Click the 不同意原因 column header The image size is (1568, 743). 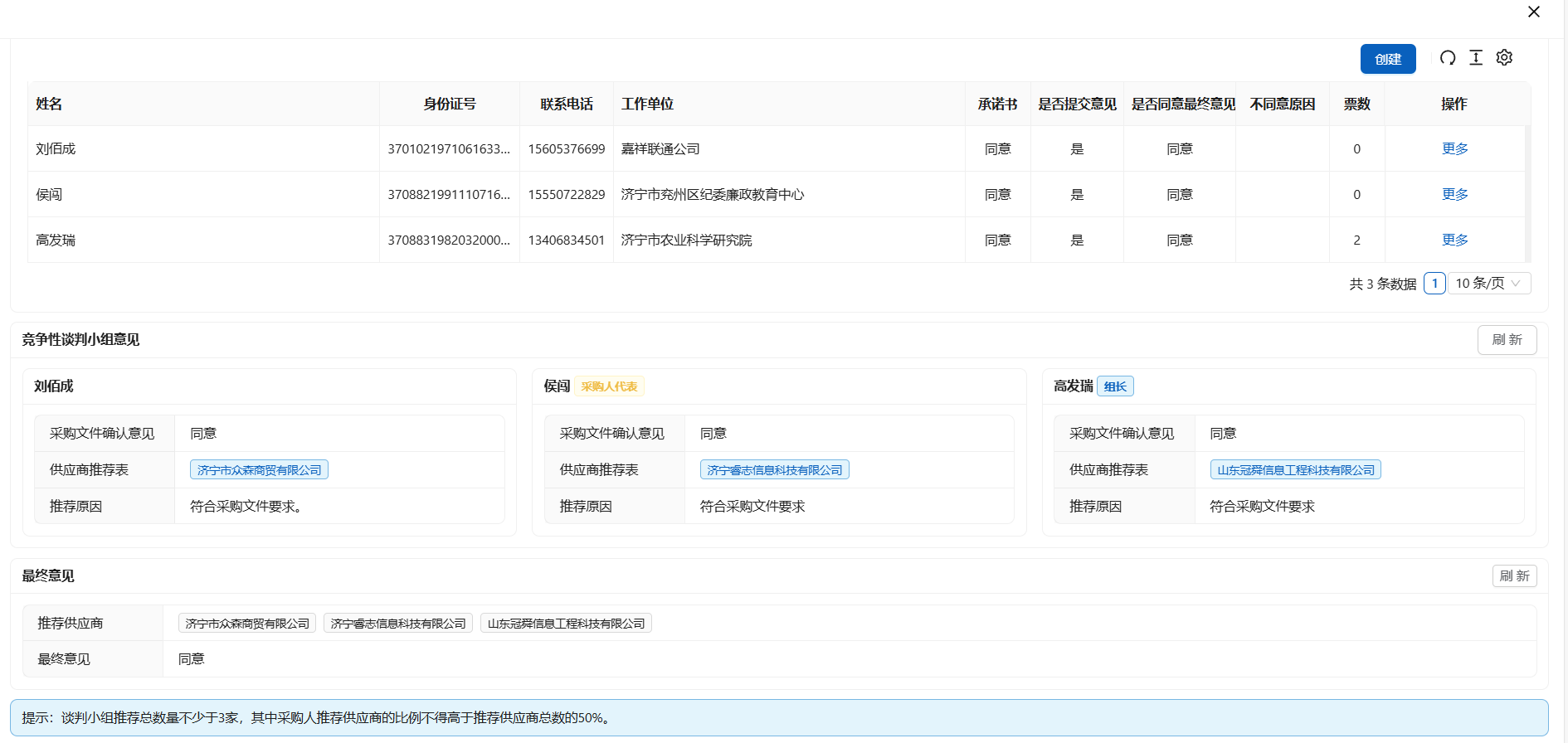1283,104
